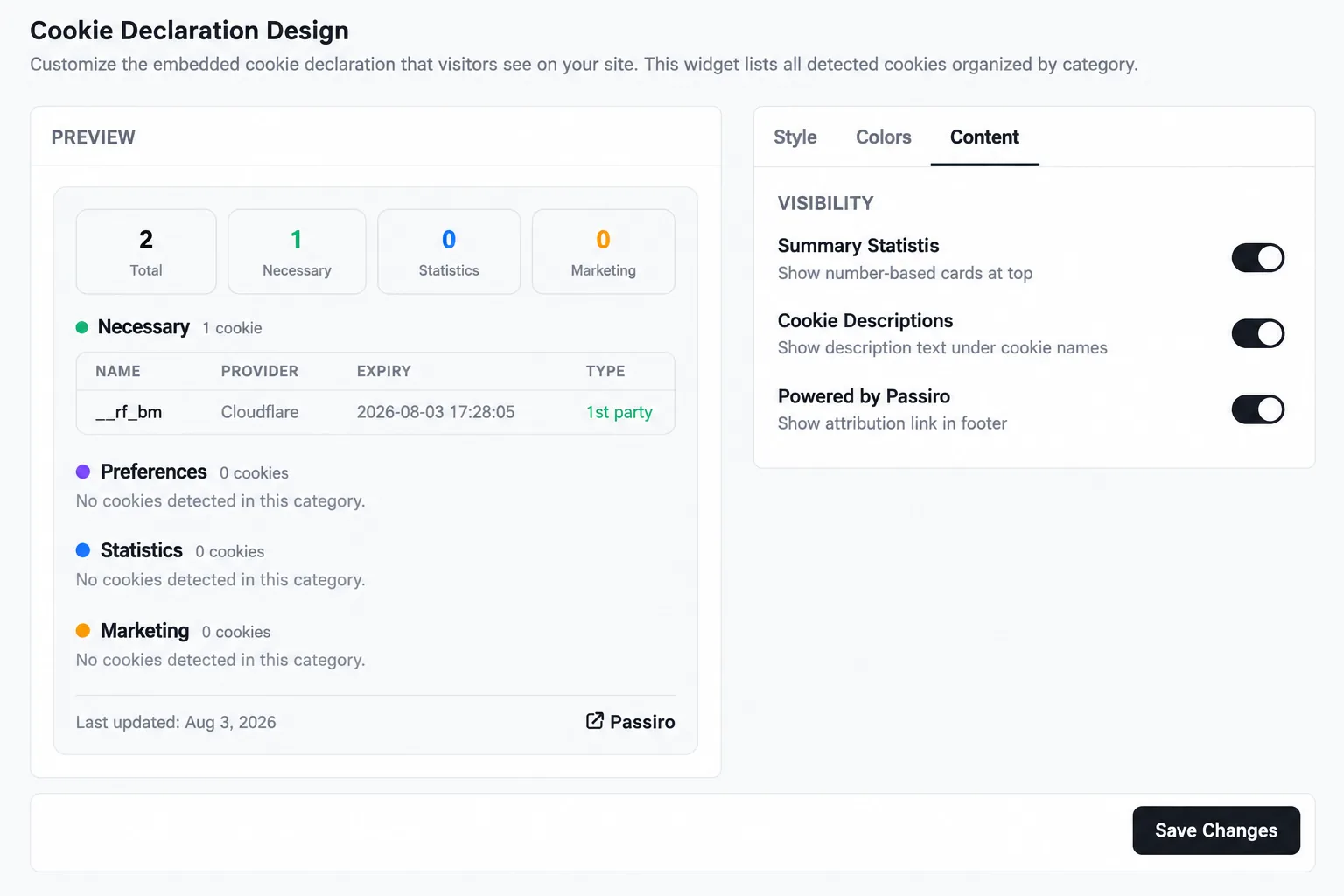The width and height of the screenshot is (1344, 896).
Task: Click the 1st party type label
Action: [619, 412]
